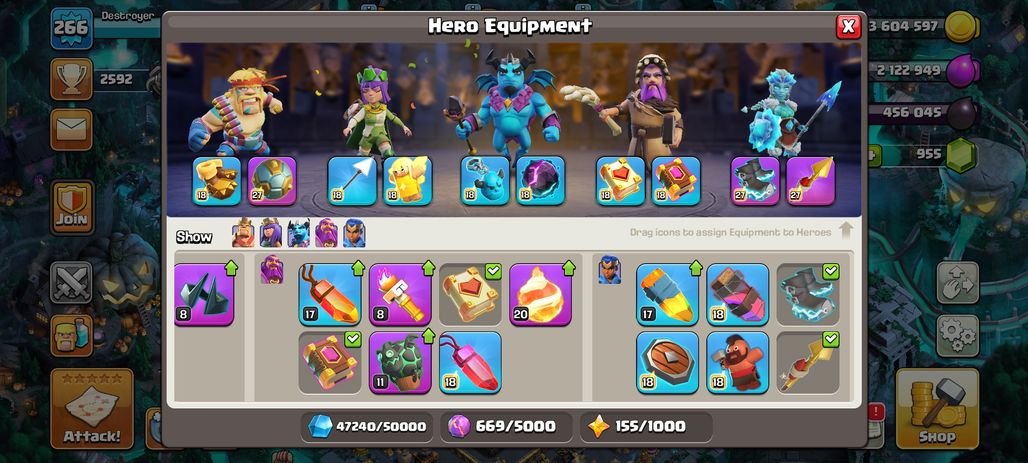Filter equipment by Barbarian King portrait
The image size is (1028, 463).
(x=243, y=233)
